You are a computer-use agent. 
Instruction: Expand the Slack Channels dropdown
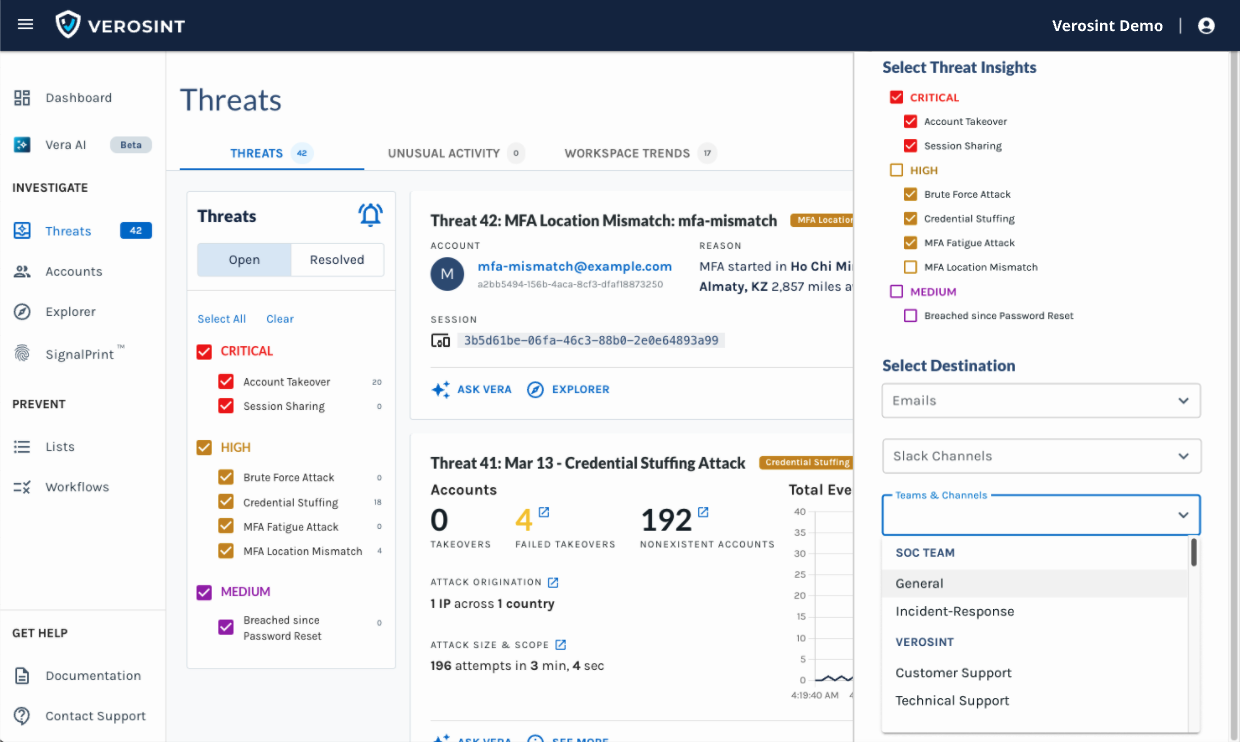(x=1041, y=456)
